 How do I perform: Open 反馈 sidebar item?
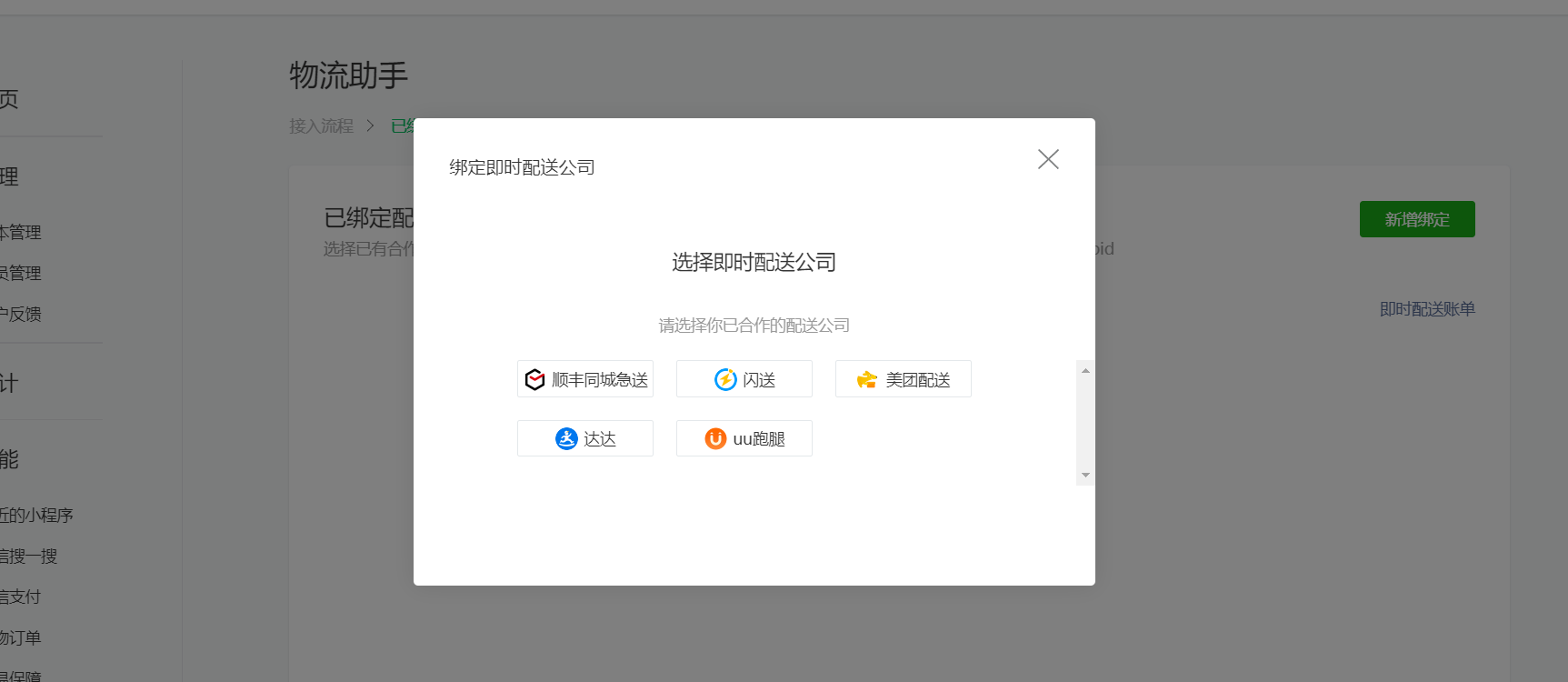coord(20,314)
